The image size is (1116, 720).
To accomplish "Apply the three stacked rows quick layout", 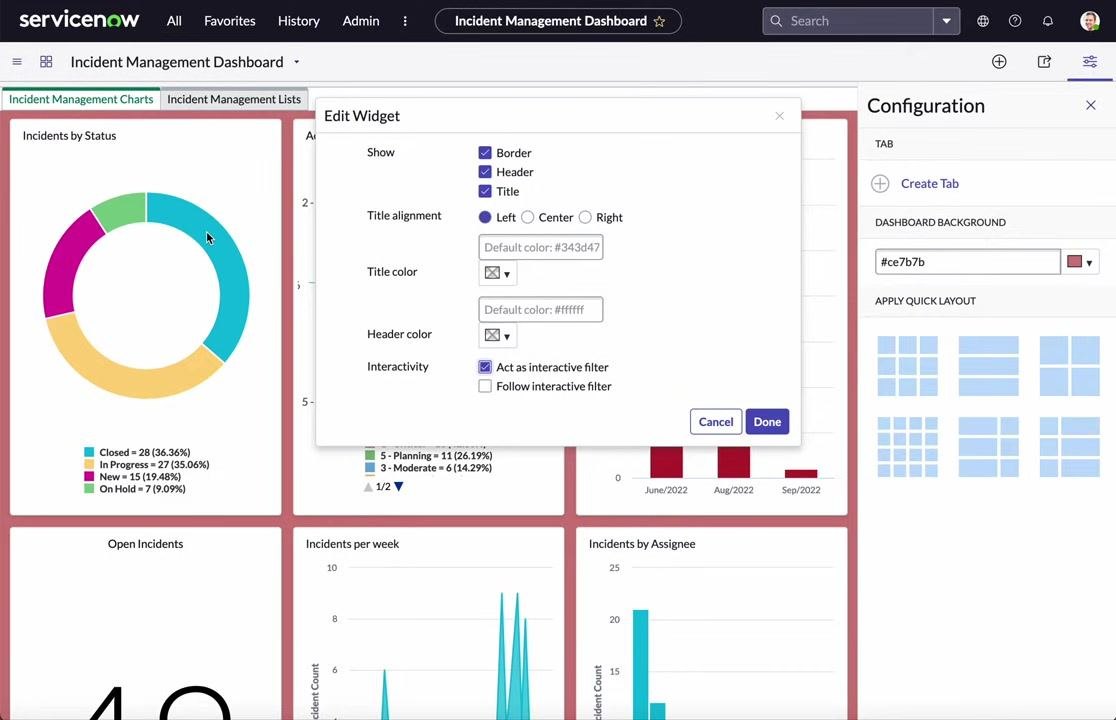I will (x=989, y=366).
